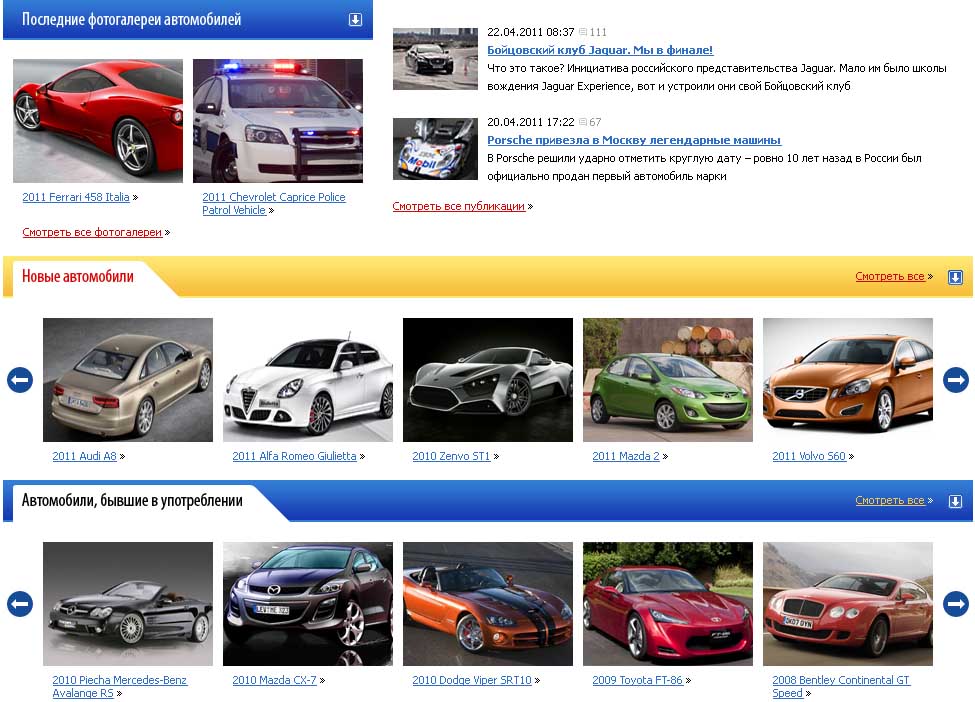Click the red Toyota FT-86 photo
This screenshot has height=702, width=975.
pyautogui.click(x=668, y=604)
